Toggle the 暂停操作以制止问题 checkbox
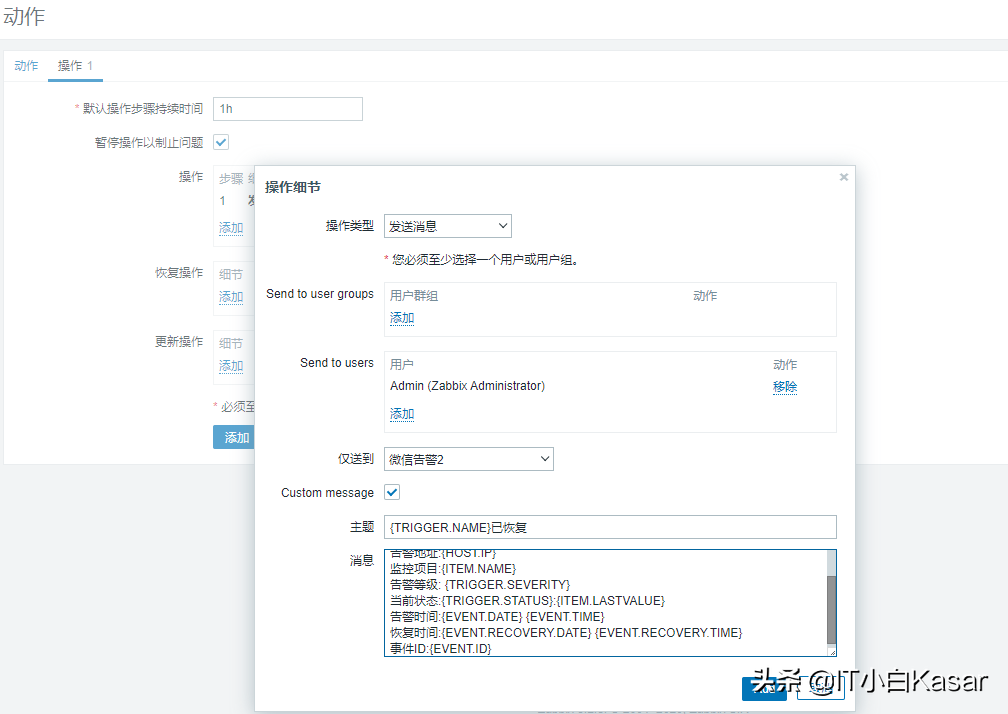1008x714 pixels. (221, 142)
